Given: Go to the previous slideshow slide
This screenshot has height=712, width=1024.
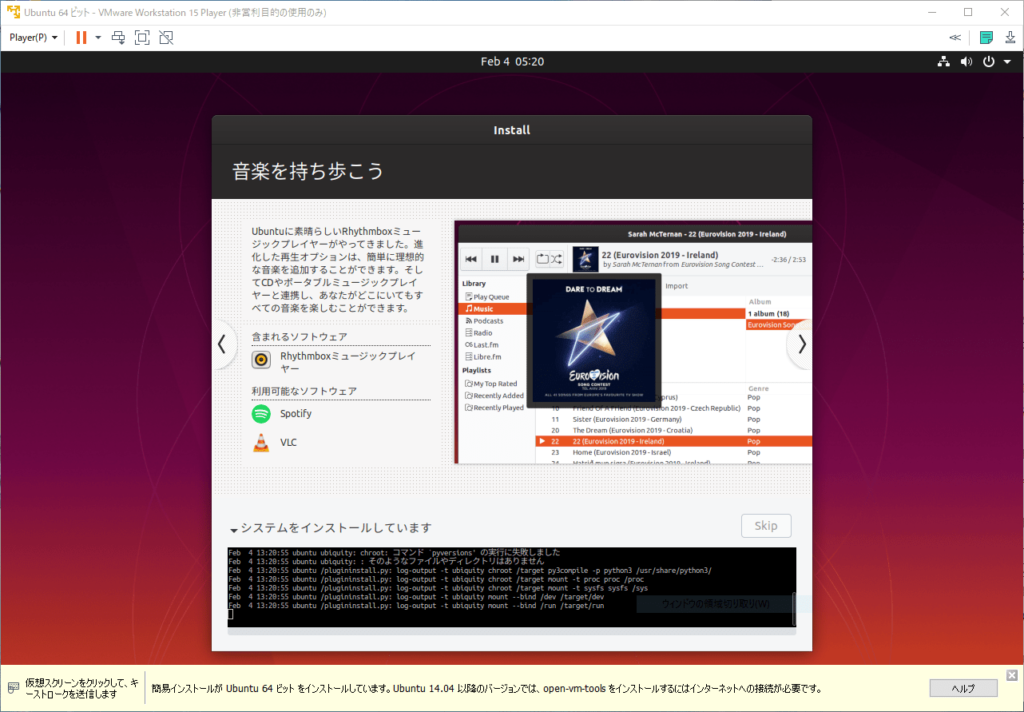Looking at the screenshot, I should click(x=222, y=344).
